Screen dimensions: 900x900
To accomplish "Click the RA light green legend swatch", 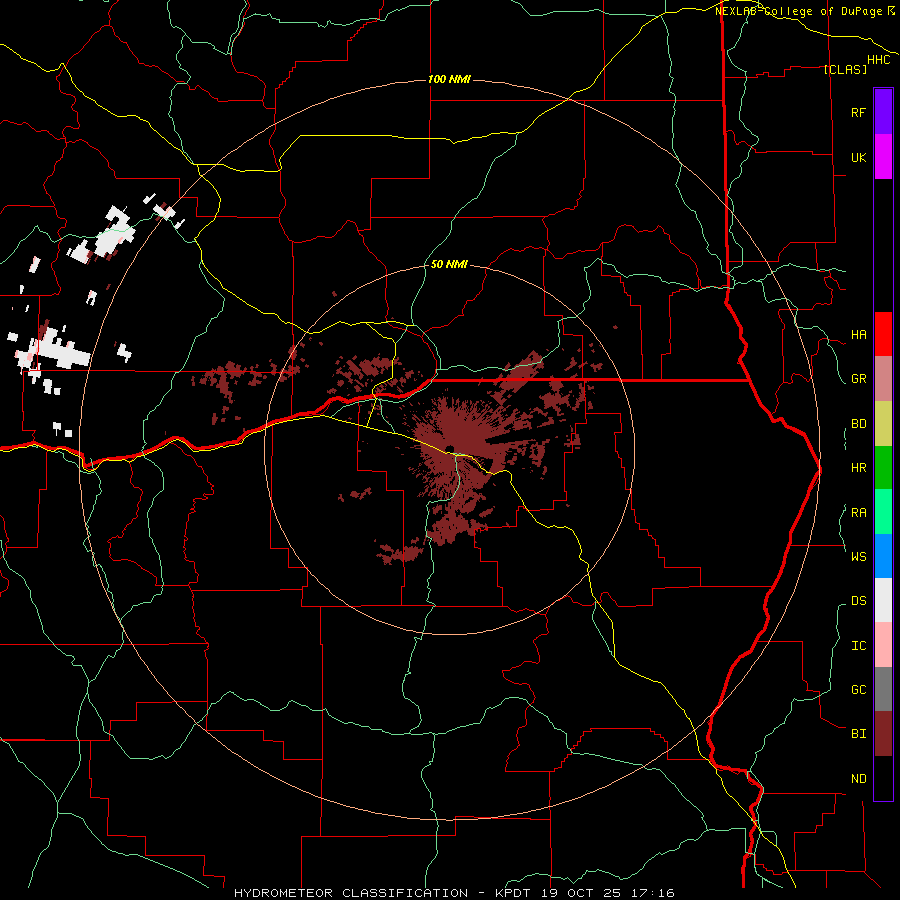I will tap(883, 512).
